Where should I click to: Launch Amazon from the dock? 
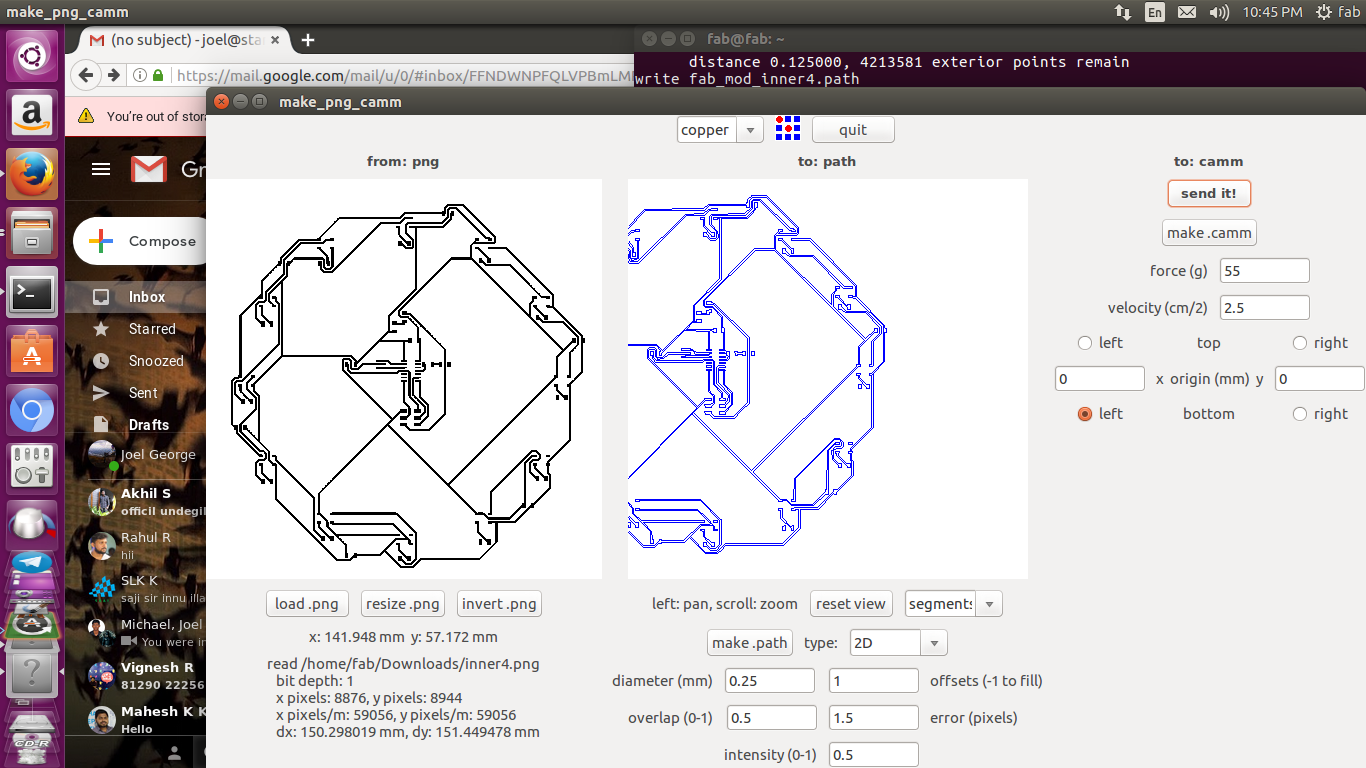(x=32, y=113)
